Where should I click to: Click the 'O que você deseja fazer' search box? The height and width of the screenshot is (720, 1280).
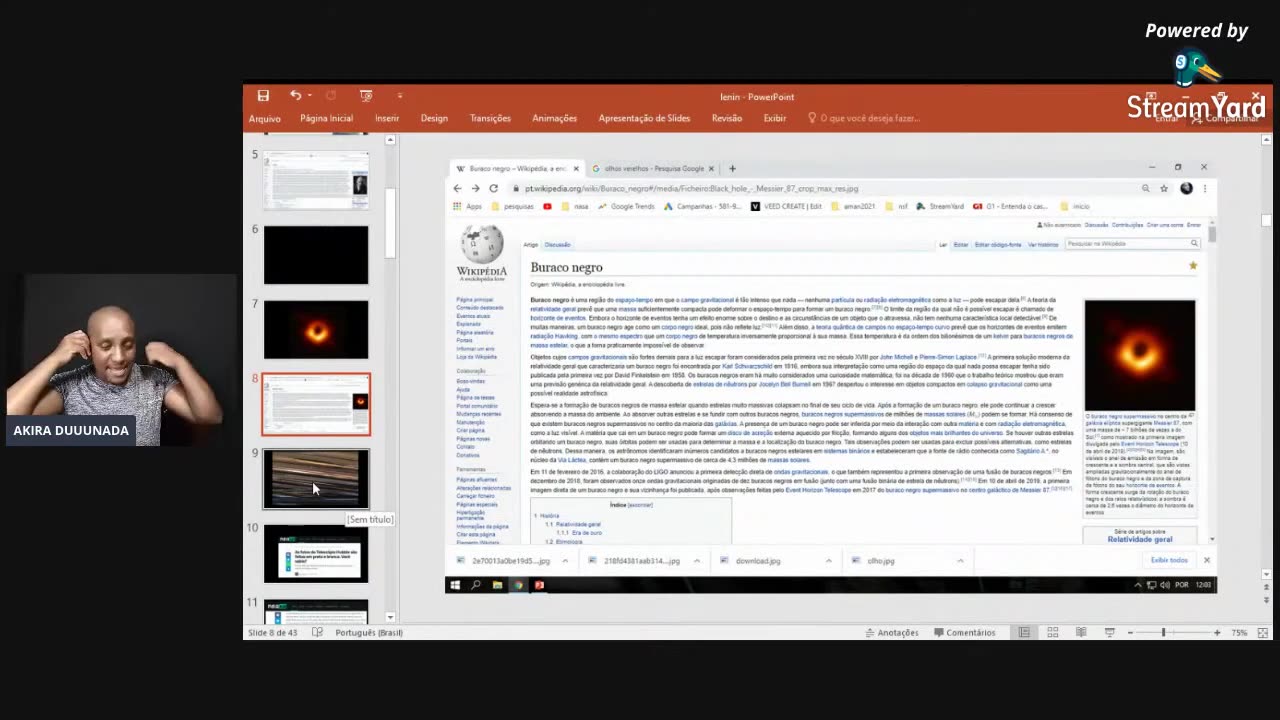(x=864, y=118)
